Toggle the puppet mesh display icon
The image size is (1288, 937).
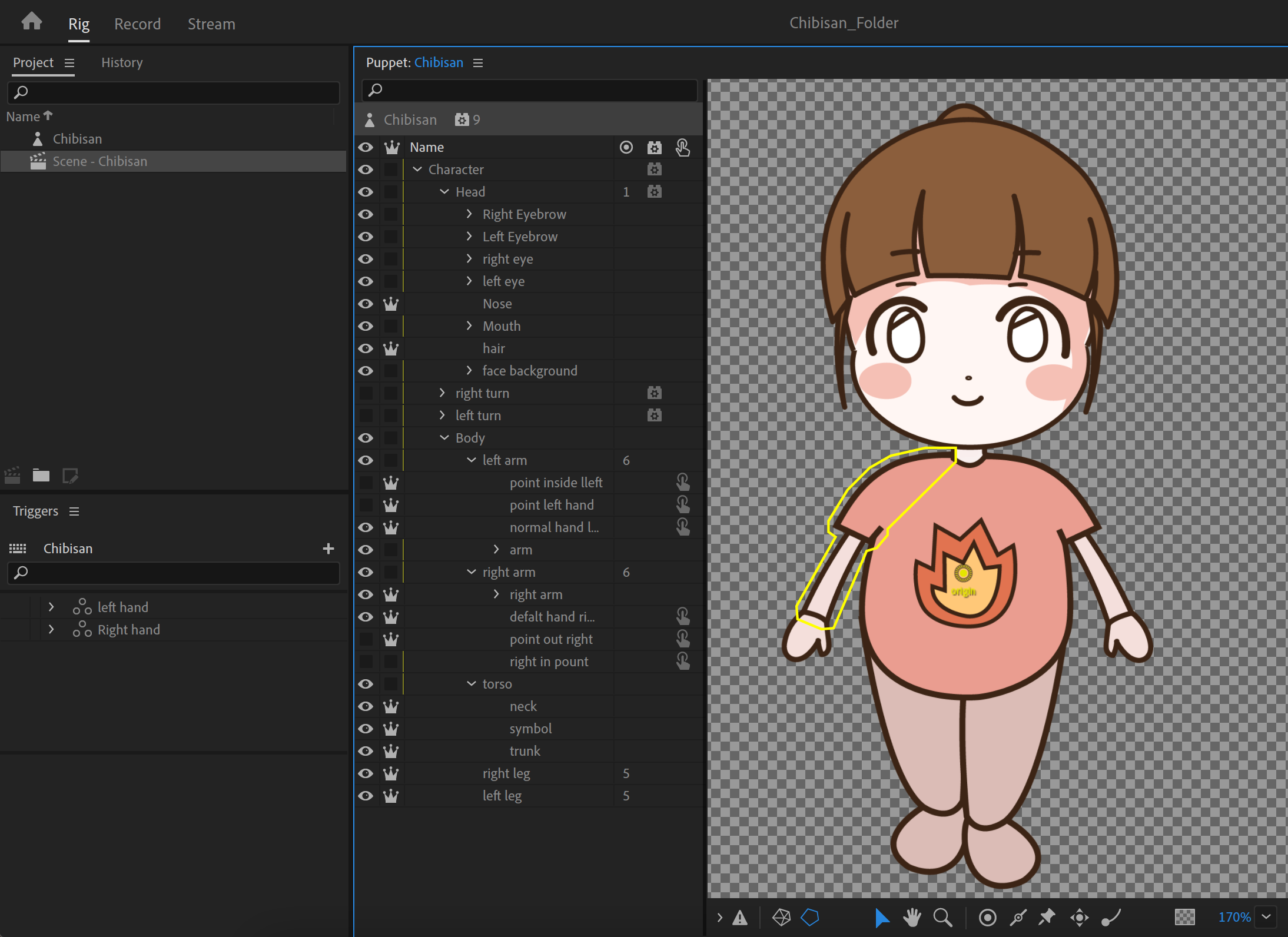(x=781, y=917)
